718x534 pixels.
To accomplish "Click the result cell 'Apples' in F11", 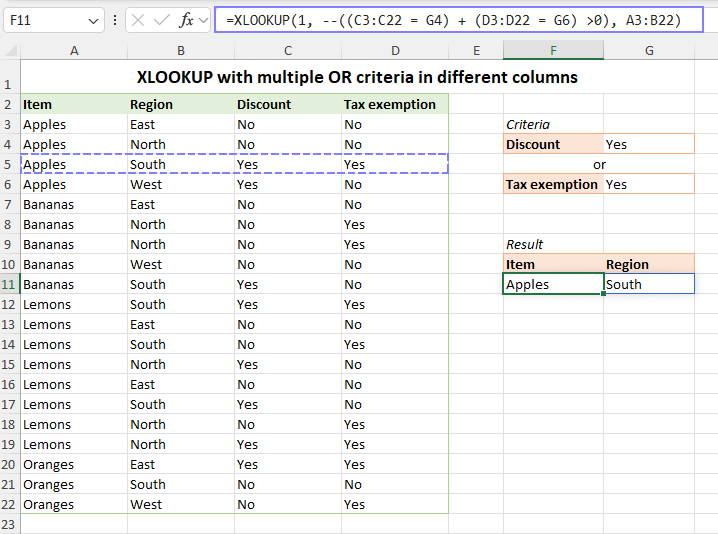I will 553,284.
